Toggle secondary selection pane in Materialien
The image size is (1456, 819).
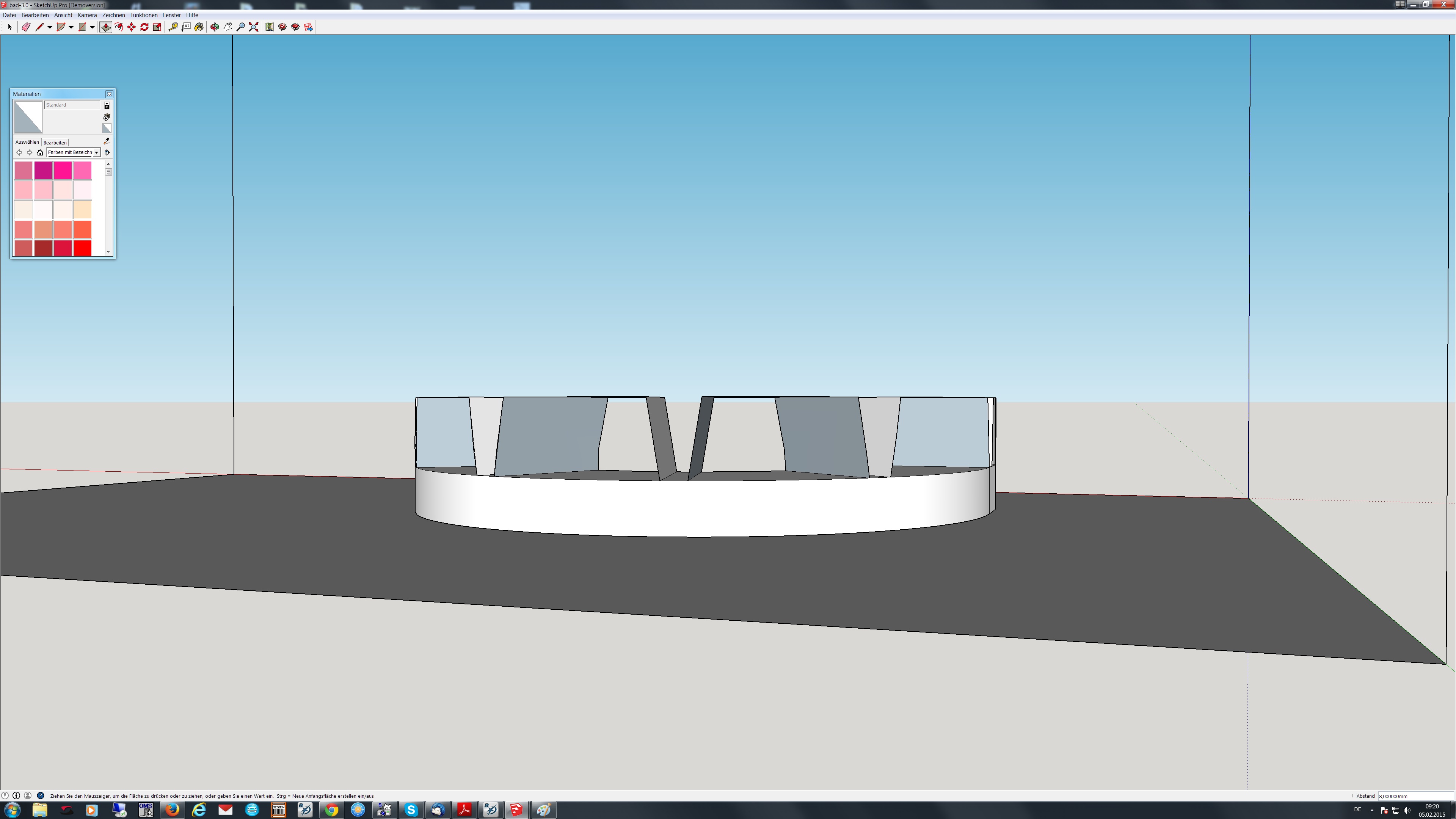coord(106,106)
